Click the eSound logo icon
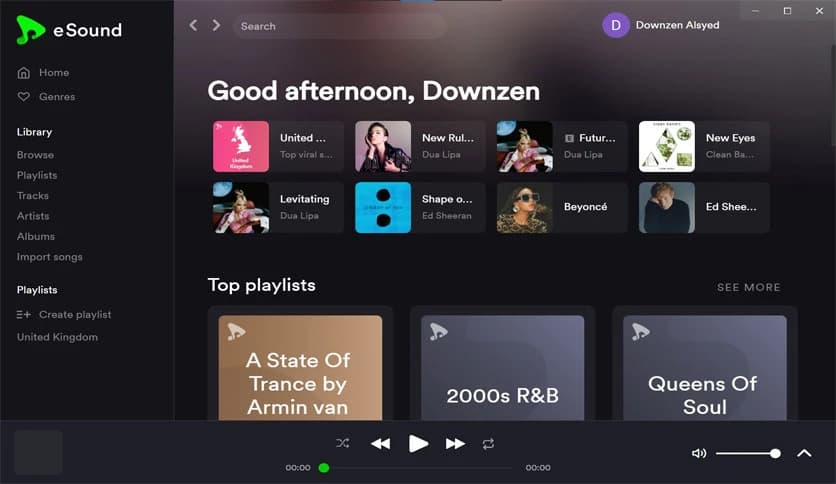836x484 pixels. tap(30, 29)
